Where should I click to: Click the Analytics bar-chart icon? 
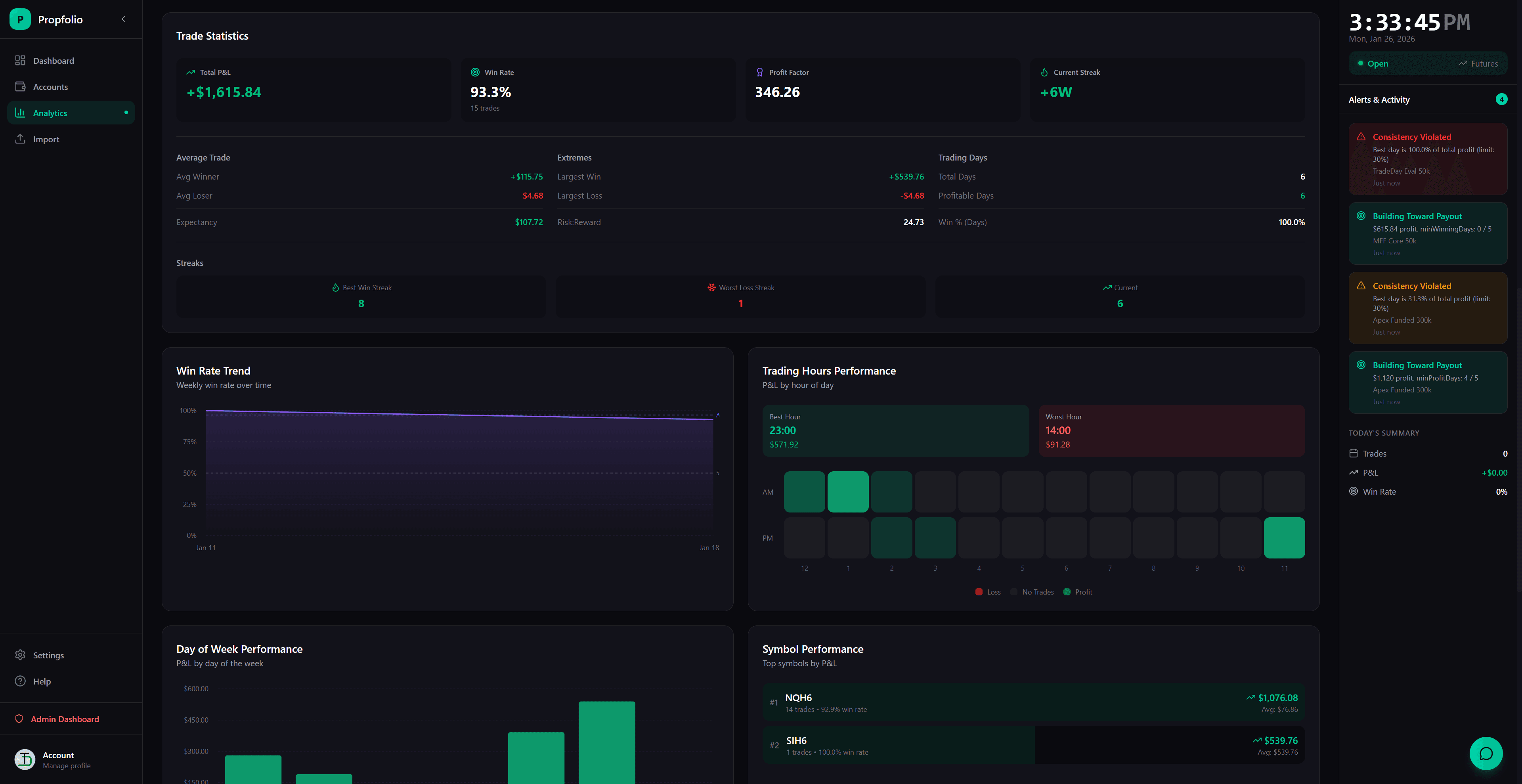pyautogui.click(x=20, y=112)
